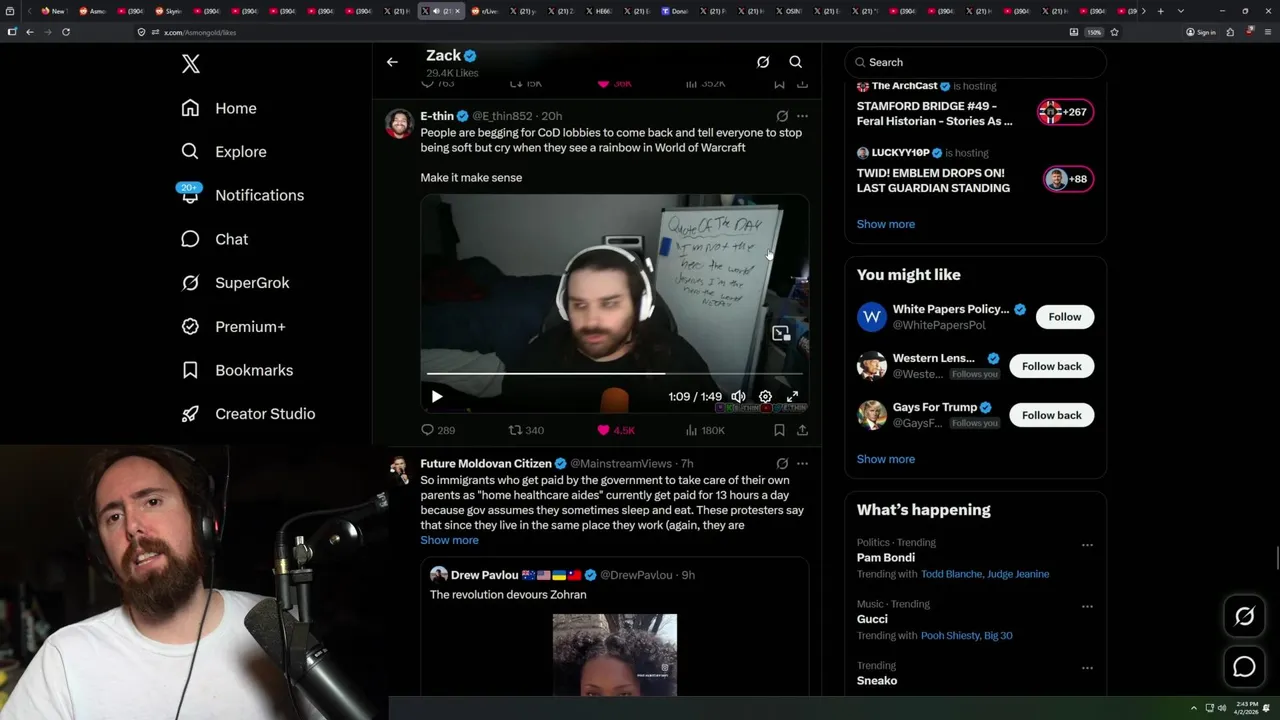Open quoted post video thumbnail

(615, 655)
